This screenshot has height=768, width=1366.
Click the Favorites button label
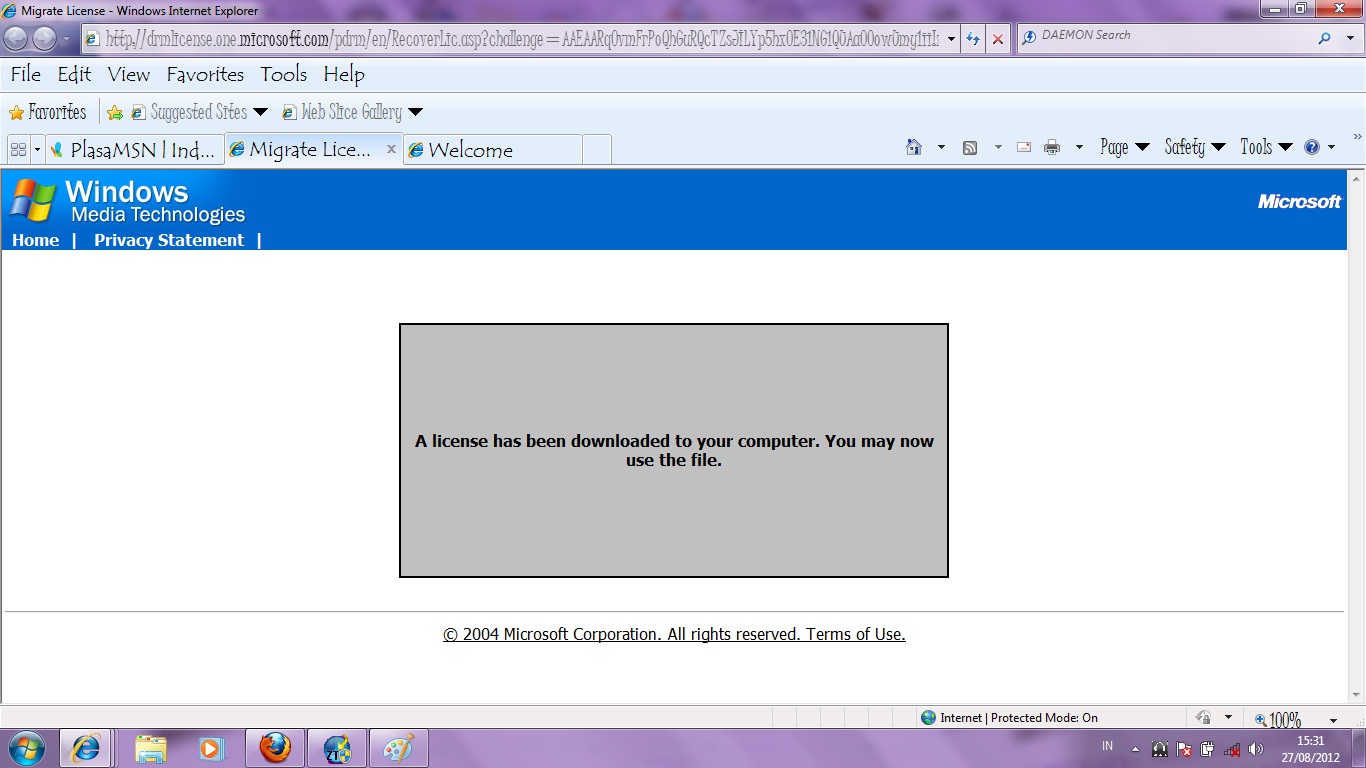click(57, 112)
